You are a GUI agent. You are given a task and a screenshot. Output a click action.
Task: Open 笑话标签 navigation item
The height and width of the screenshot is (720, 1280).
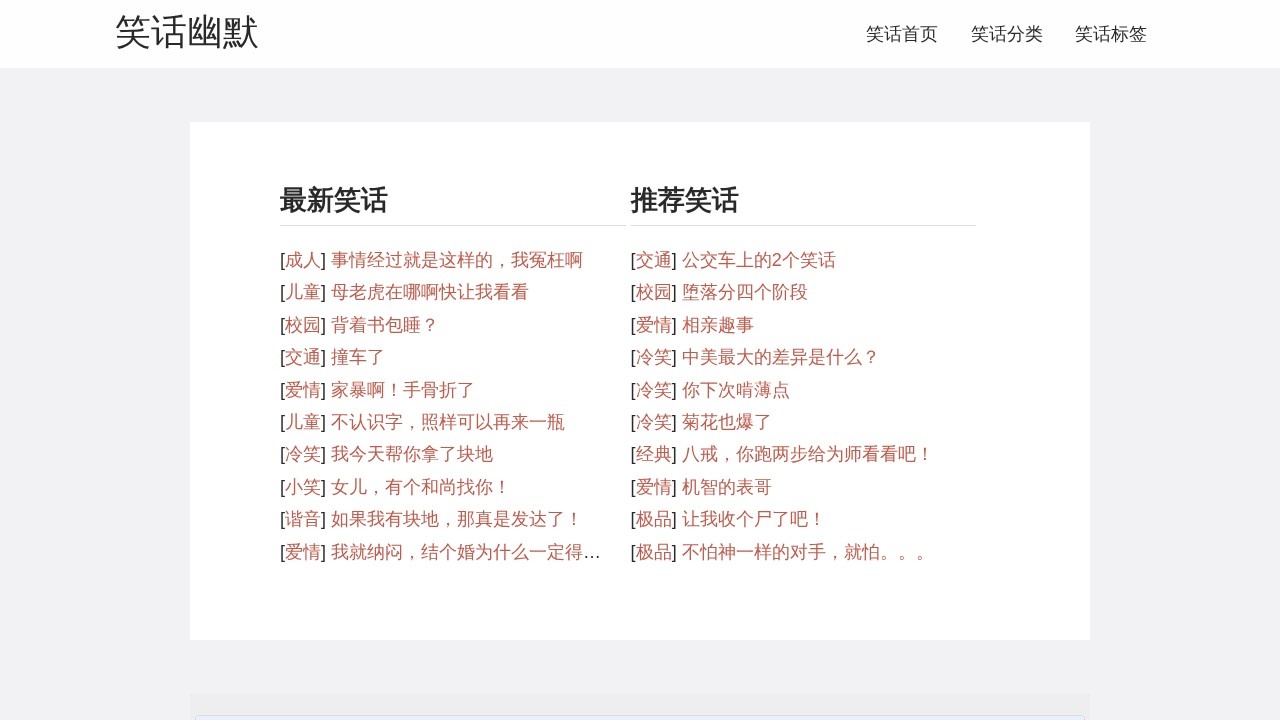[x=1111, y=34]
